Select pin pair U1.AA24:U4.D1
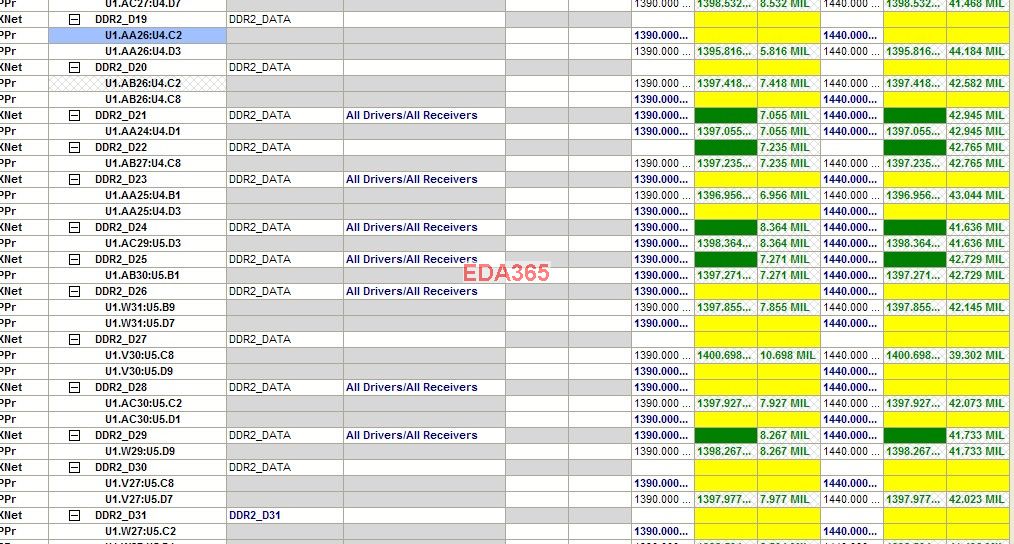Viewport: 1014px width, 544px height. point(143,131)
